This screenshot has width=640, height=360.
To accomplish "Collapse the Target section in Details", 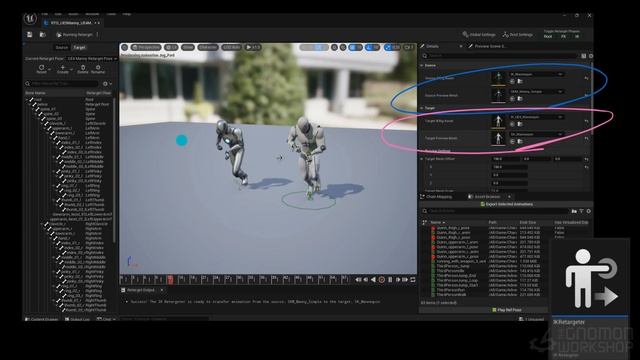I will [422, 108].
